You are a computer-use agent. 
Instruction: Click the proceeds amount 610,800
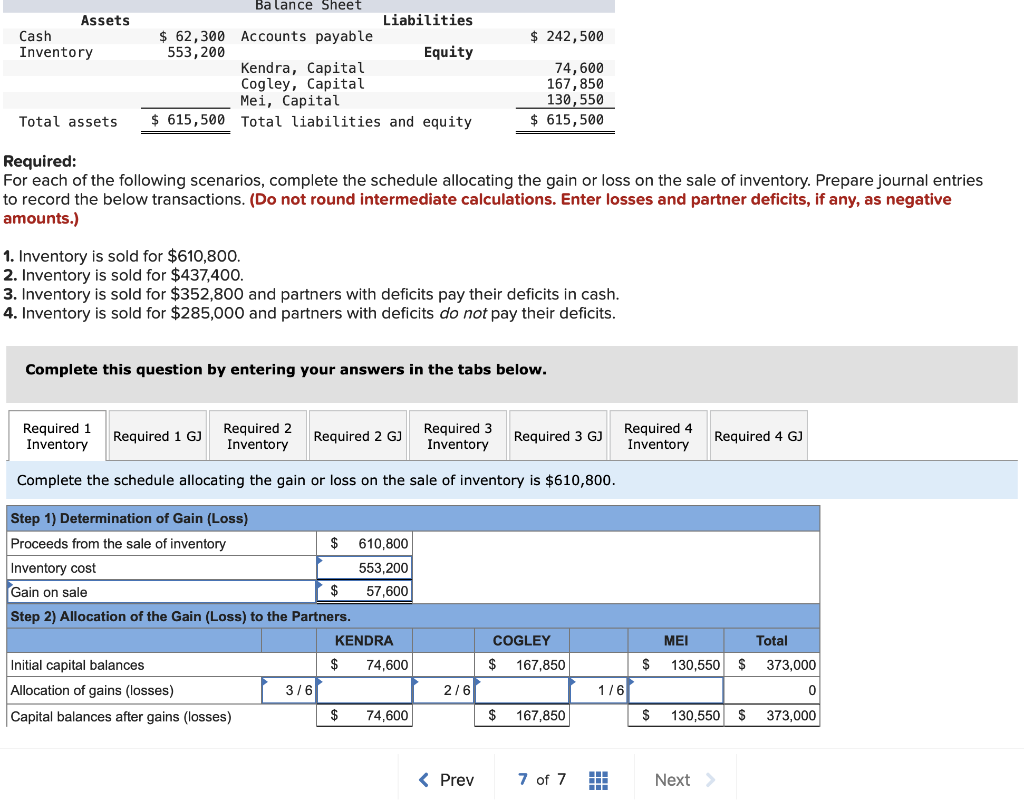click(364, 543)
